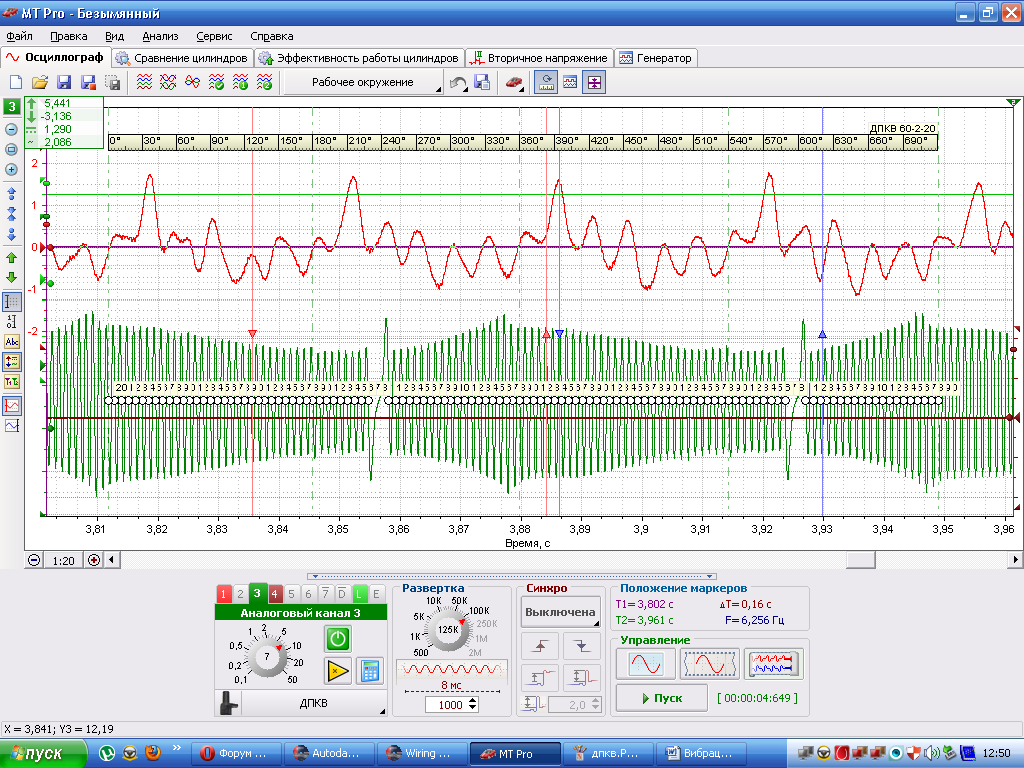
Task: Switch to the Сравнение цилиндров tab
Action: 182,58
